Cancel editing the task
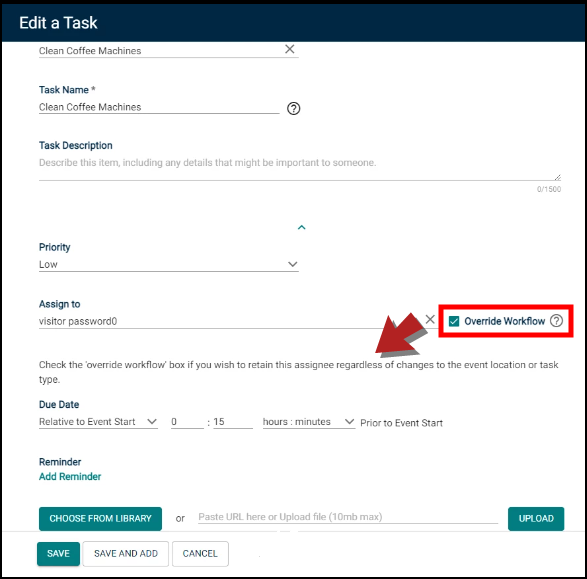 (200, 553)
